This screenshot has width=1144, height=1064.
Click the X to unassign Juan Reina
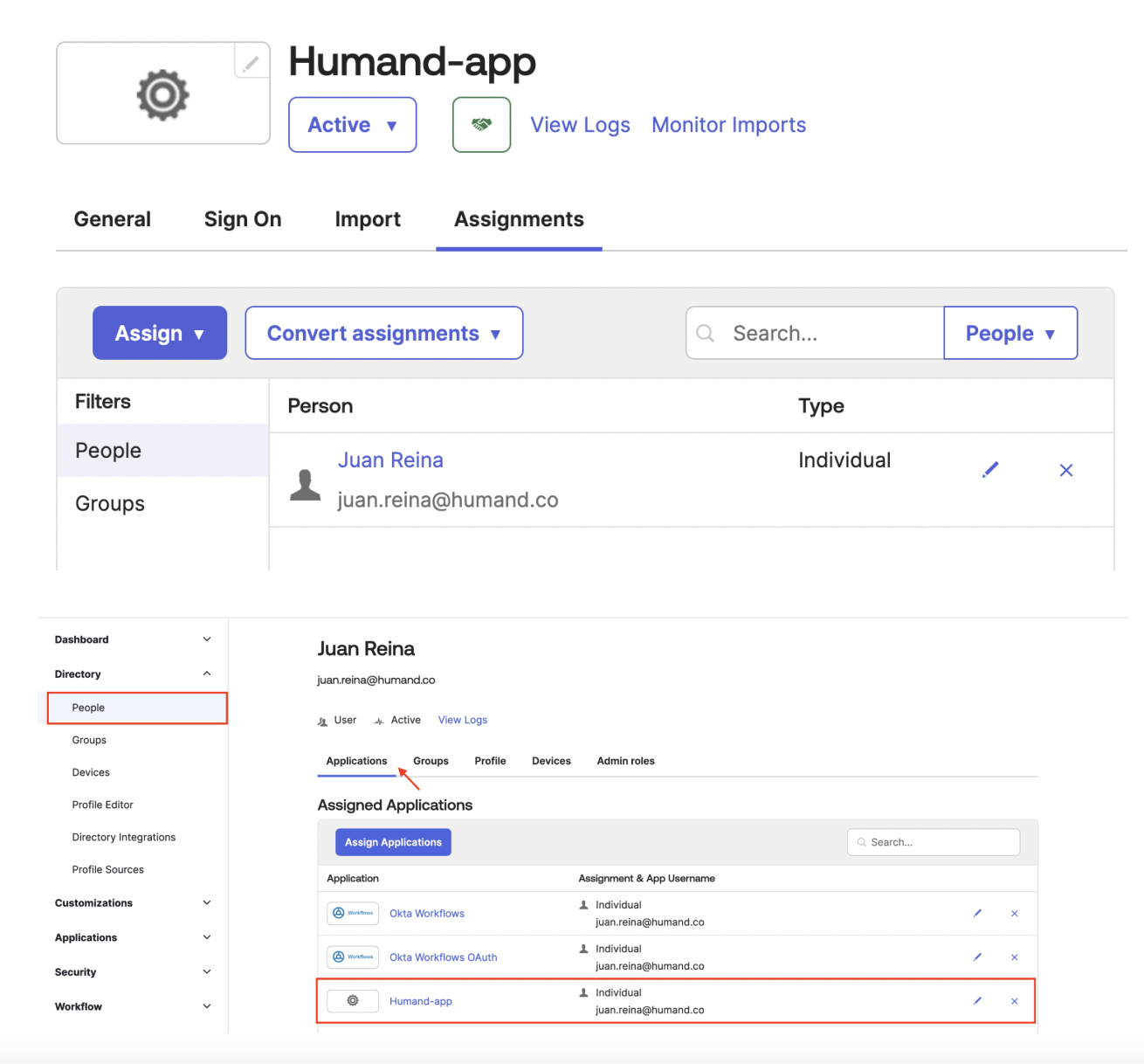point(1066,470)
